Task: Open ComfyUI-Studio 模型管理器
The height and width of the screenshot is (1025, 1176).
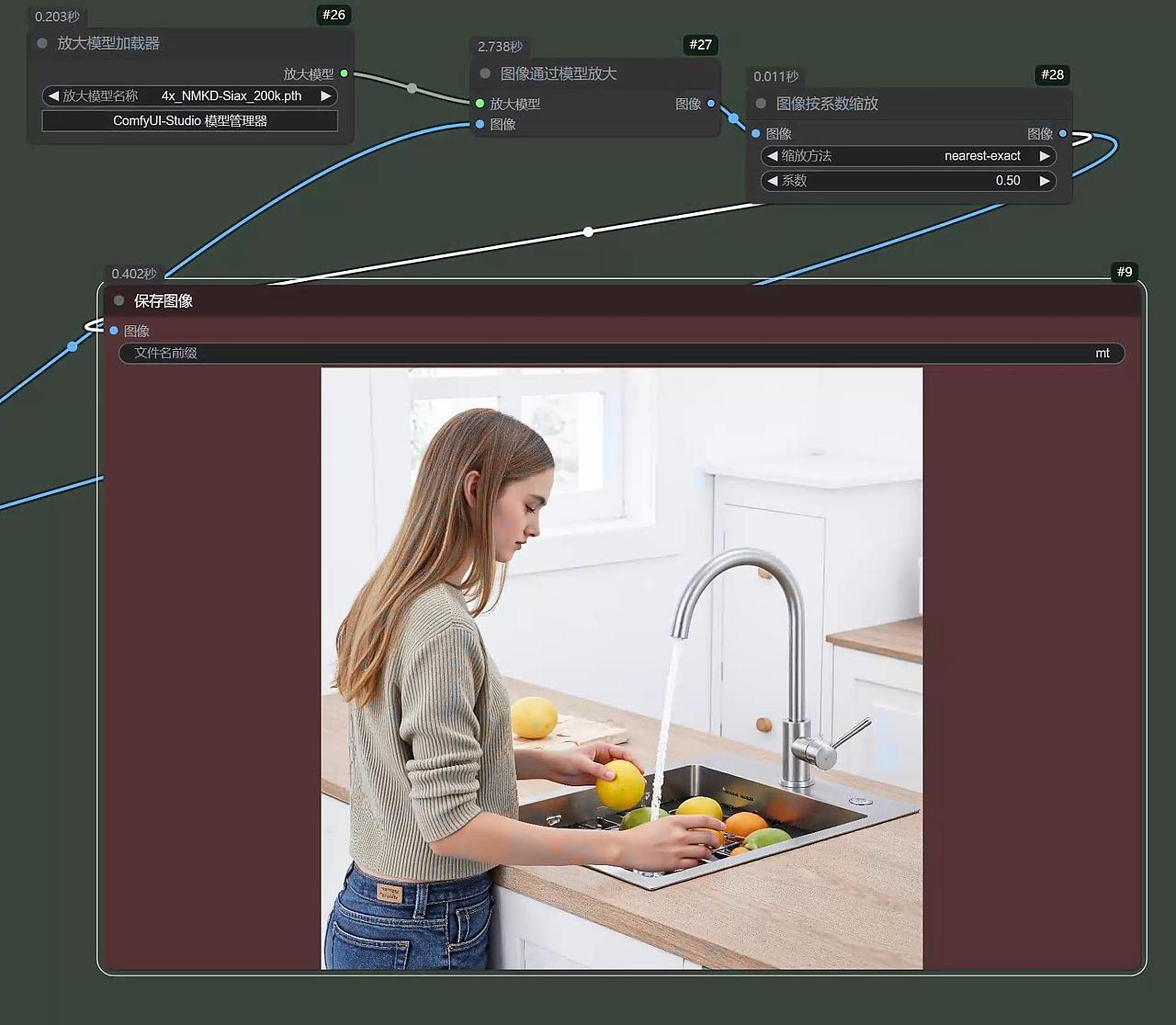Action: point(190,120)
